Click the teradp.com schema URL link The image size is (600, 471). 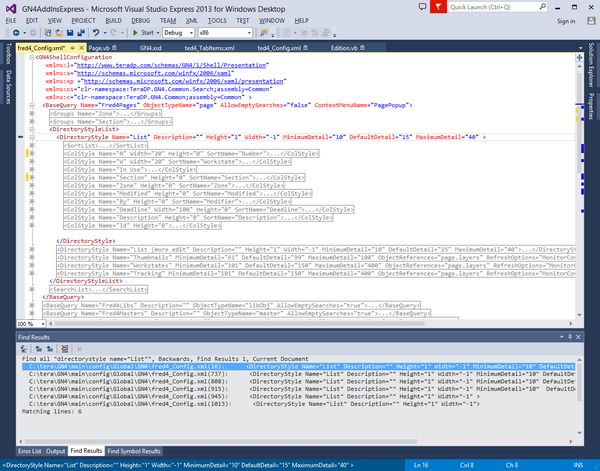point(171,65)
